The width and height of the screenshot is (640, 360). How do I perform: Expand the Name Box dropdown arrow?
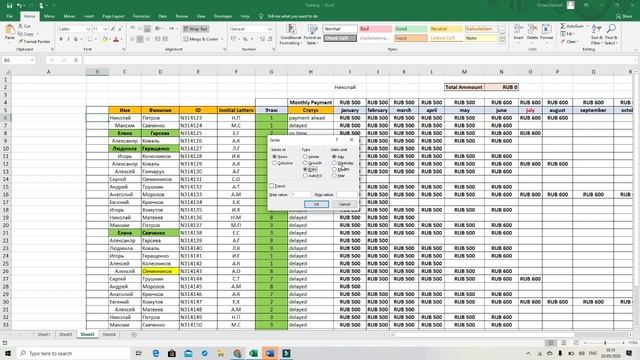tap(32, 60)
